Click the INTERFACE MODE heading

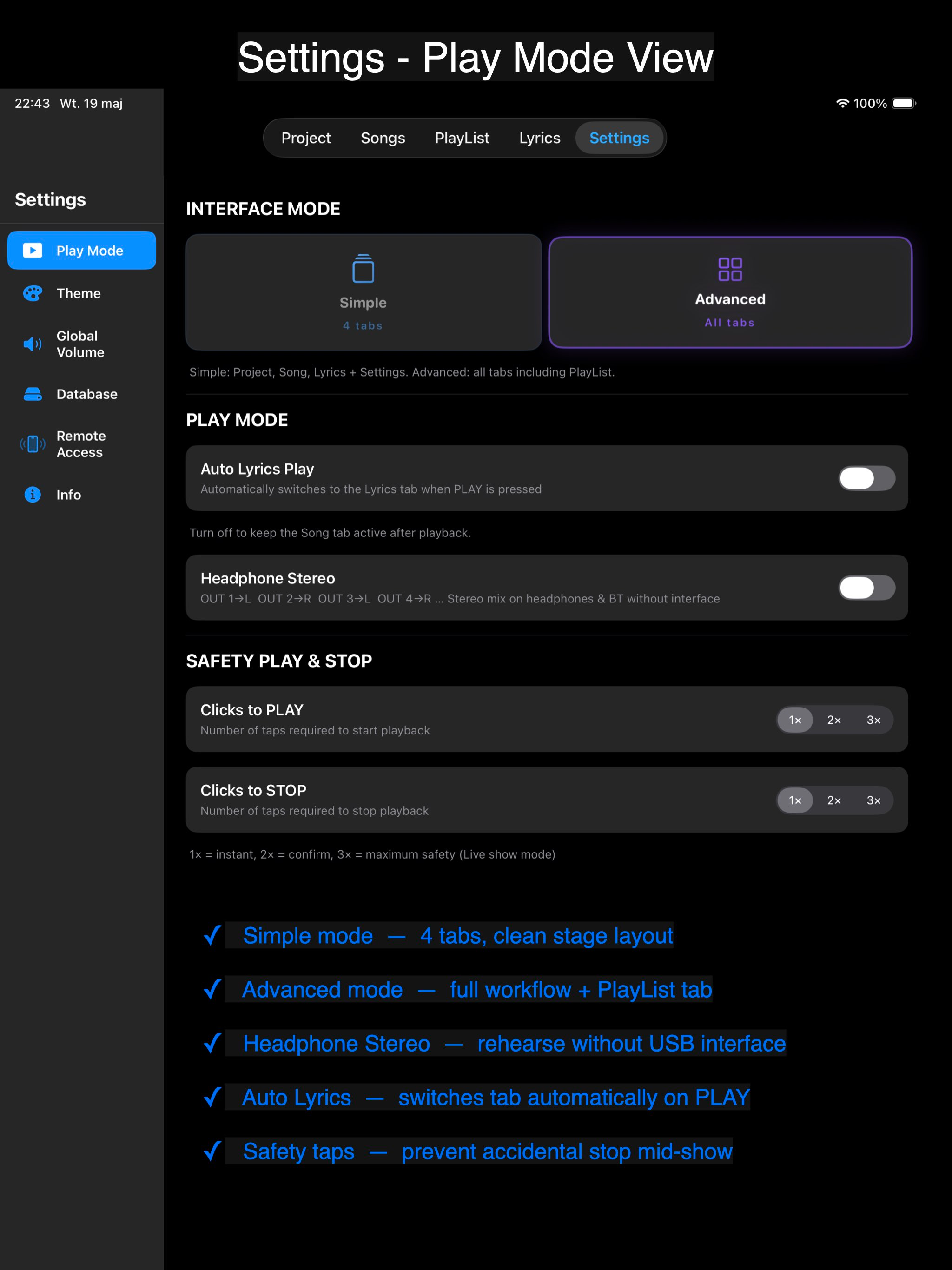coord(263,208)
